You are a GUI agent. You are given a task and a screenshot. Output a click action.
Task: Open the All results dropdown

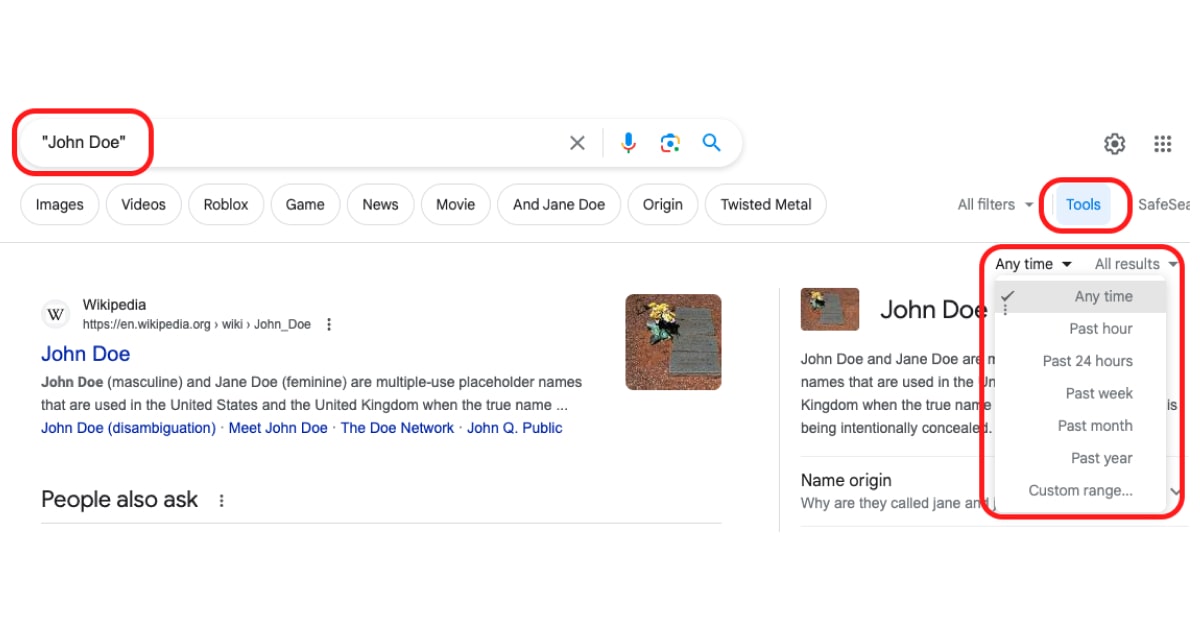[x=1136, y=264]
